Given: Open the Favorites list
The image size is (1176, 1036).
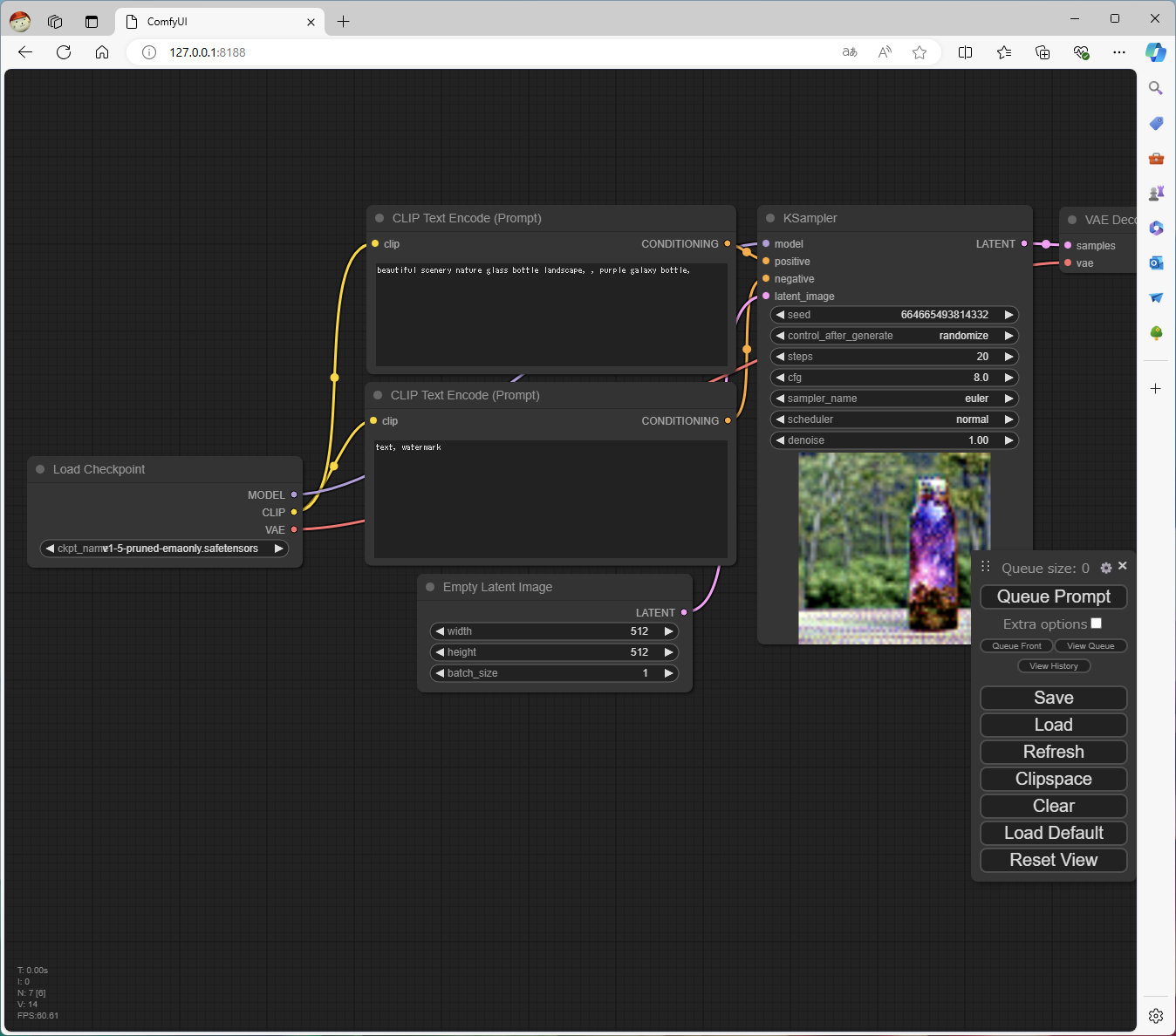Looking at the screenshot, I should tap(1004, 52).
